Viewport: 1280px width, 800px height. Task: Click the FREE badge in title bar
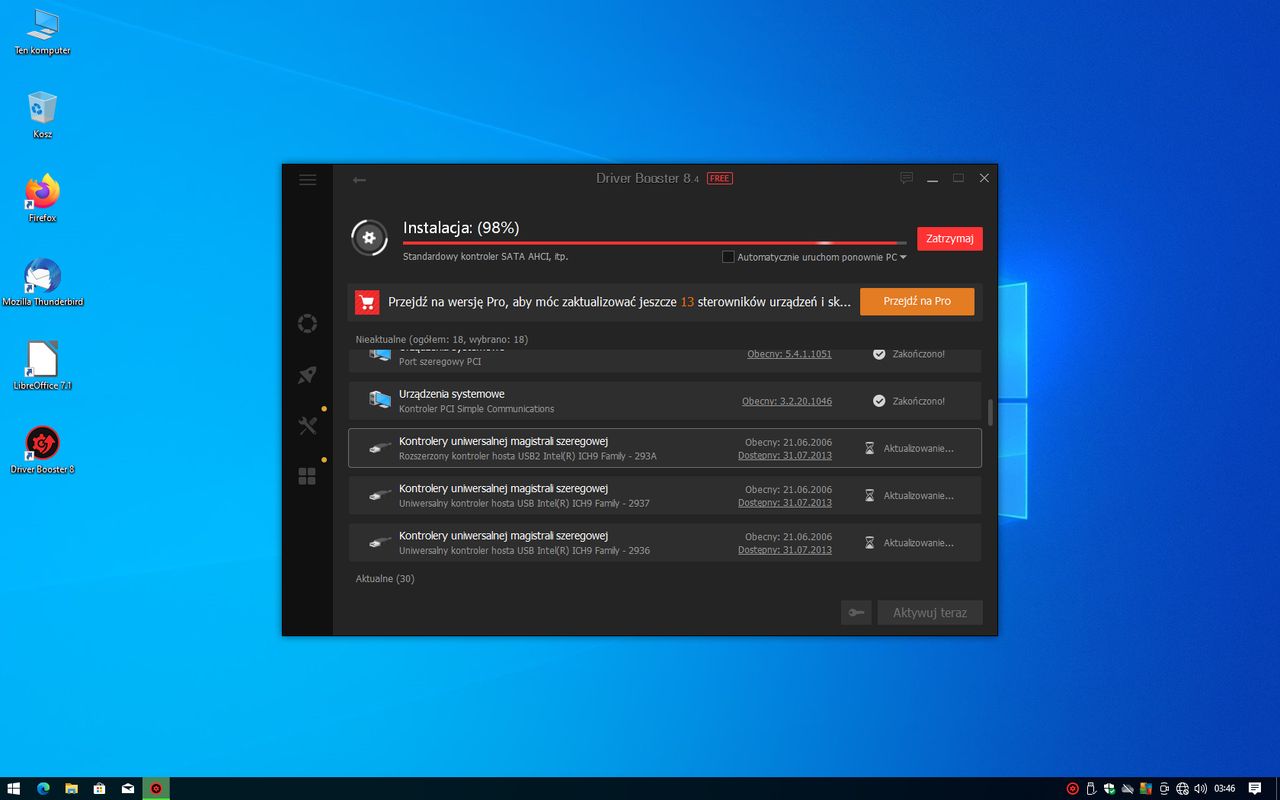point(719,179)
